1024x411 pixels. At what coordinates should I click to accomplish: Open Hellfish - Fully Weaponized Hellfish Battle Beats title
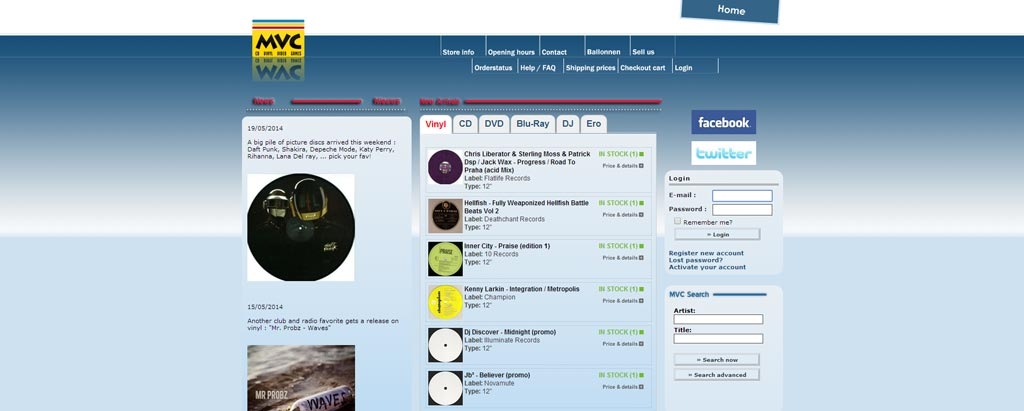526,207
